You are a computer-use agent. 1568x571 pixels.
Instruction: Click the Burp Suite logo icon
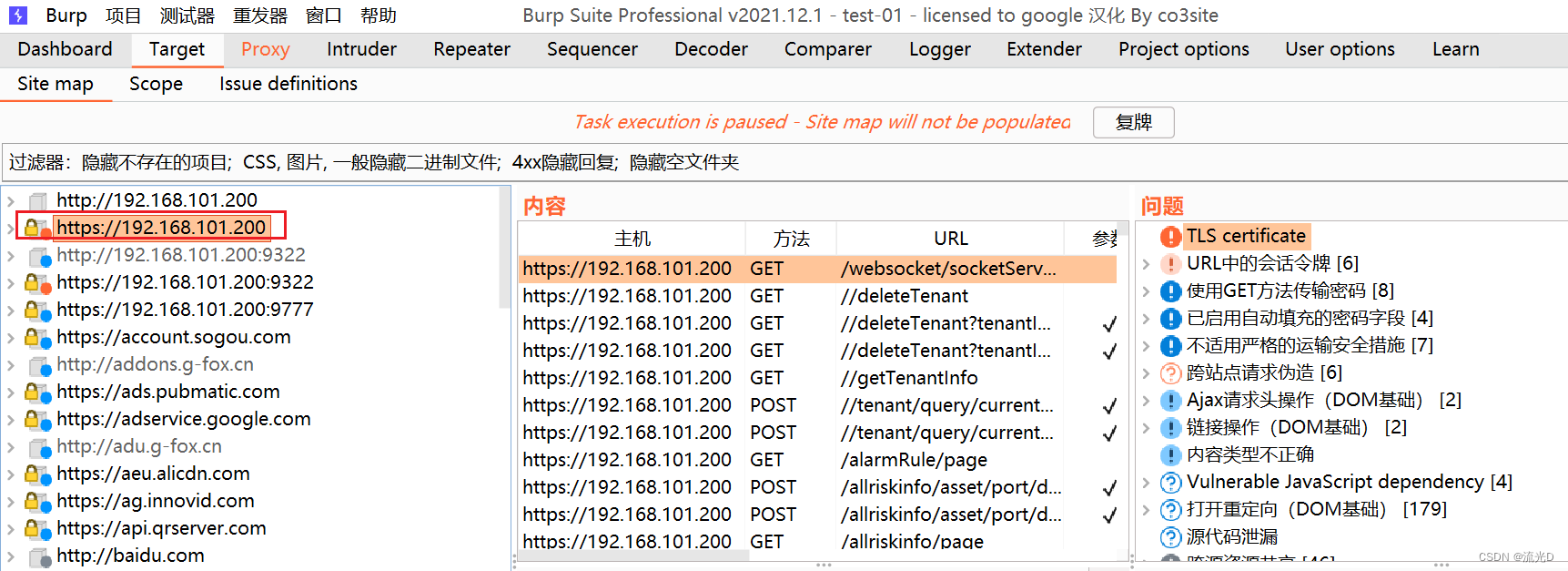17,15
